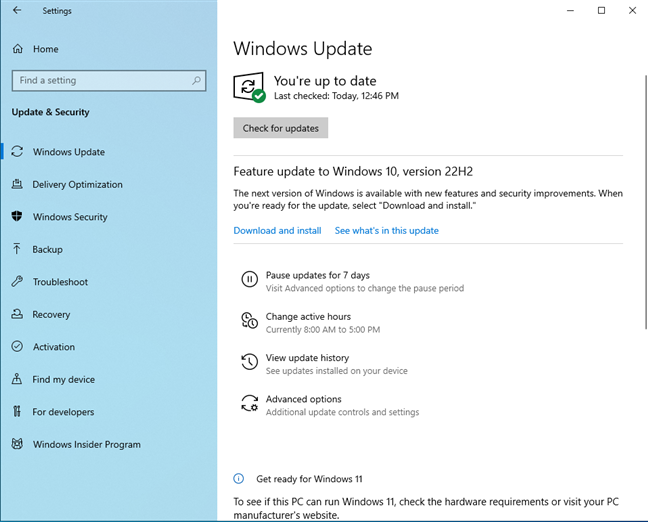The width and height of the screenshot is (648, 522).
Task: Click the Home house icon
Action: [17, 49]
